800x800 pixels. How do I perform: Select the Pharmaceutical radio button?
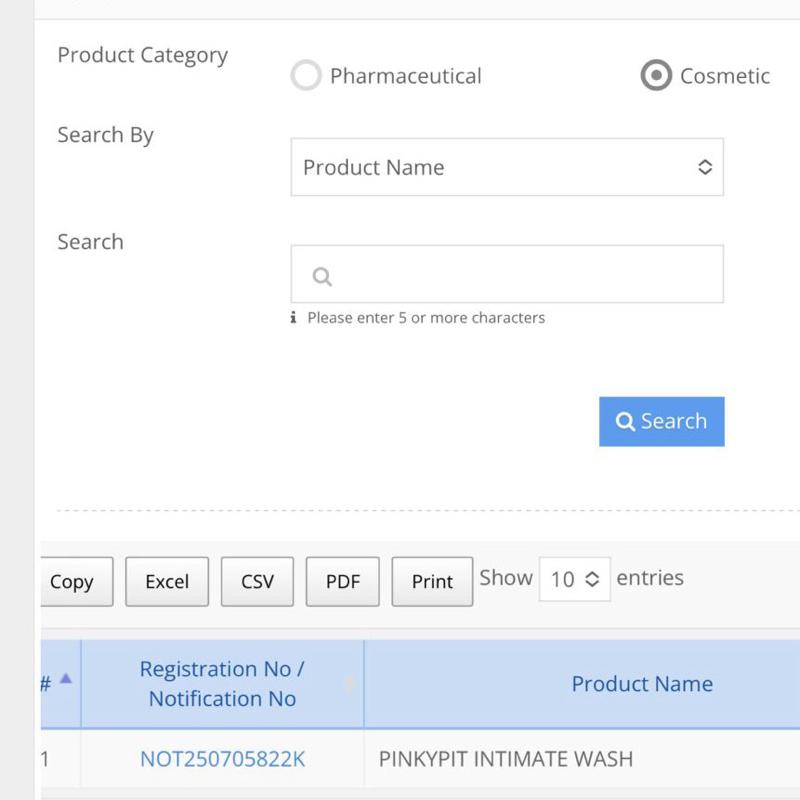coord(306,76)
